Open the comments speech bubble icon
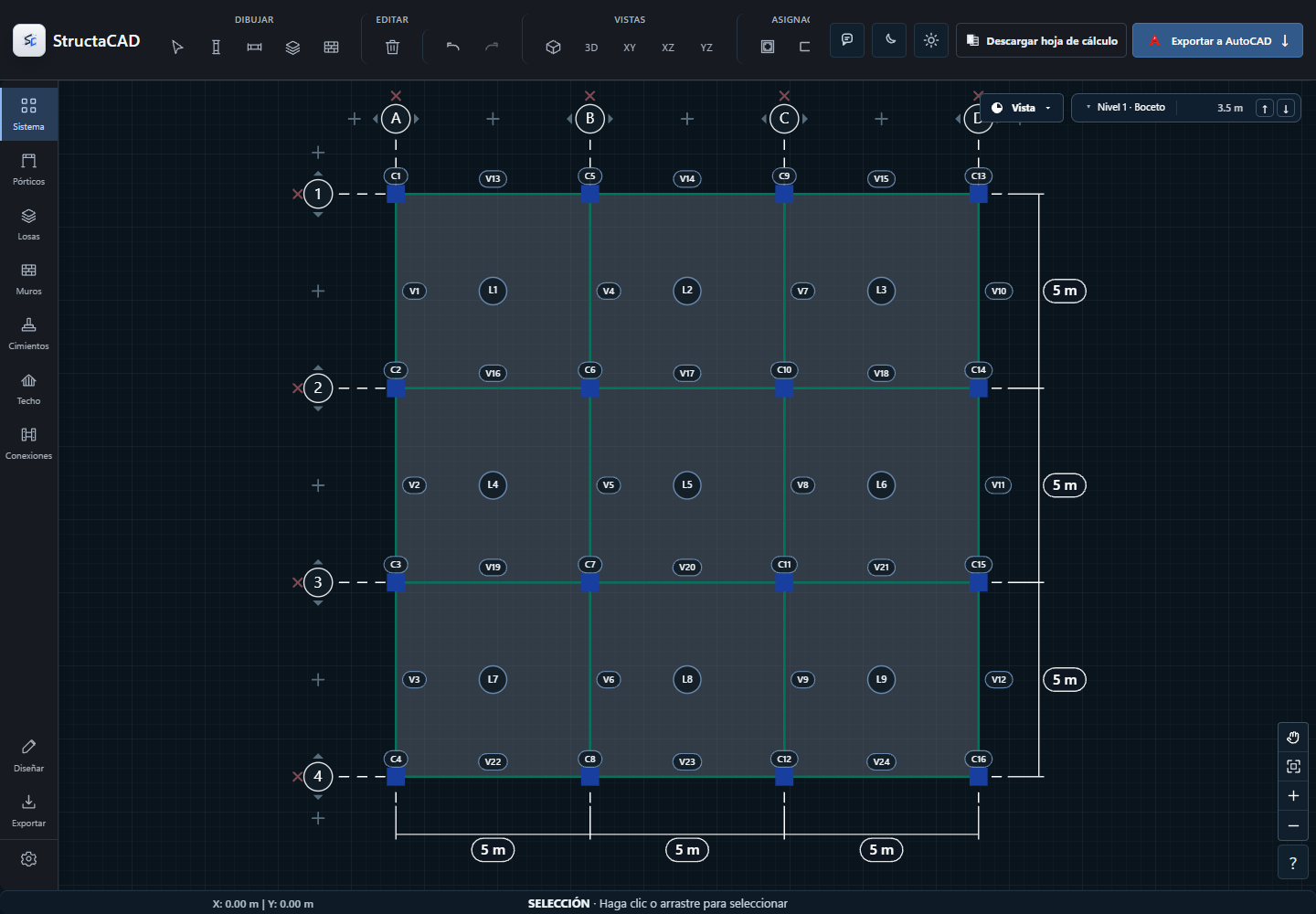 tap(847, 40)
